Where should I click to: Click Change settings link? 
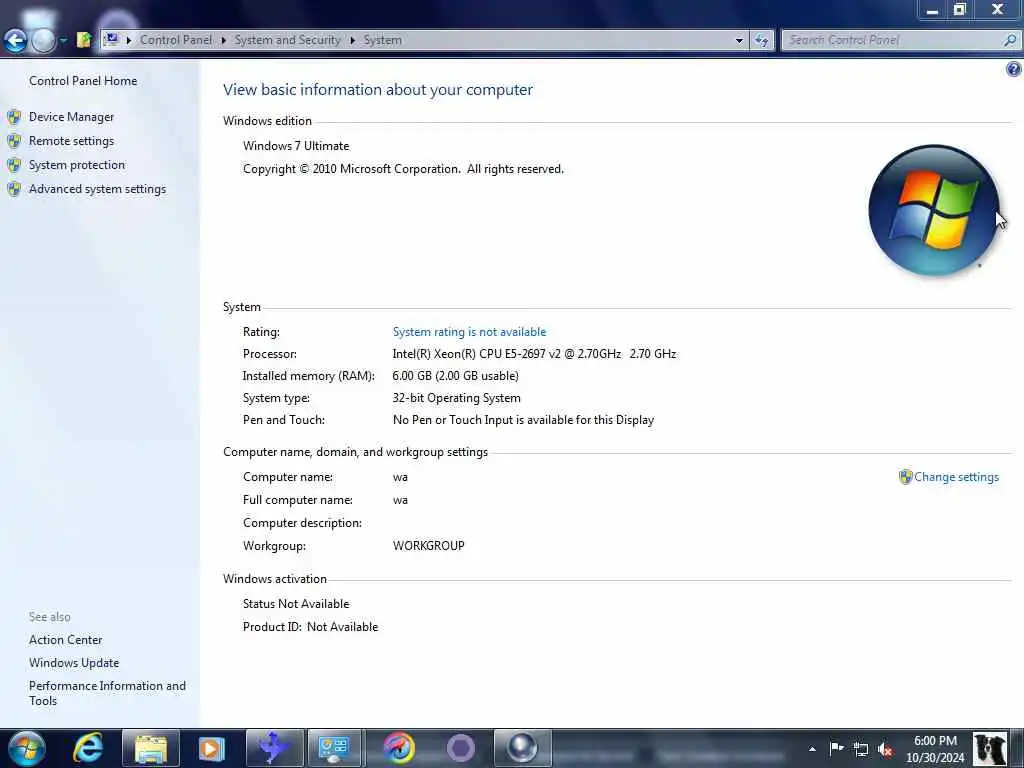click(956, 477)
